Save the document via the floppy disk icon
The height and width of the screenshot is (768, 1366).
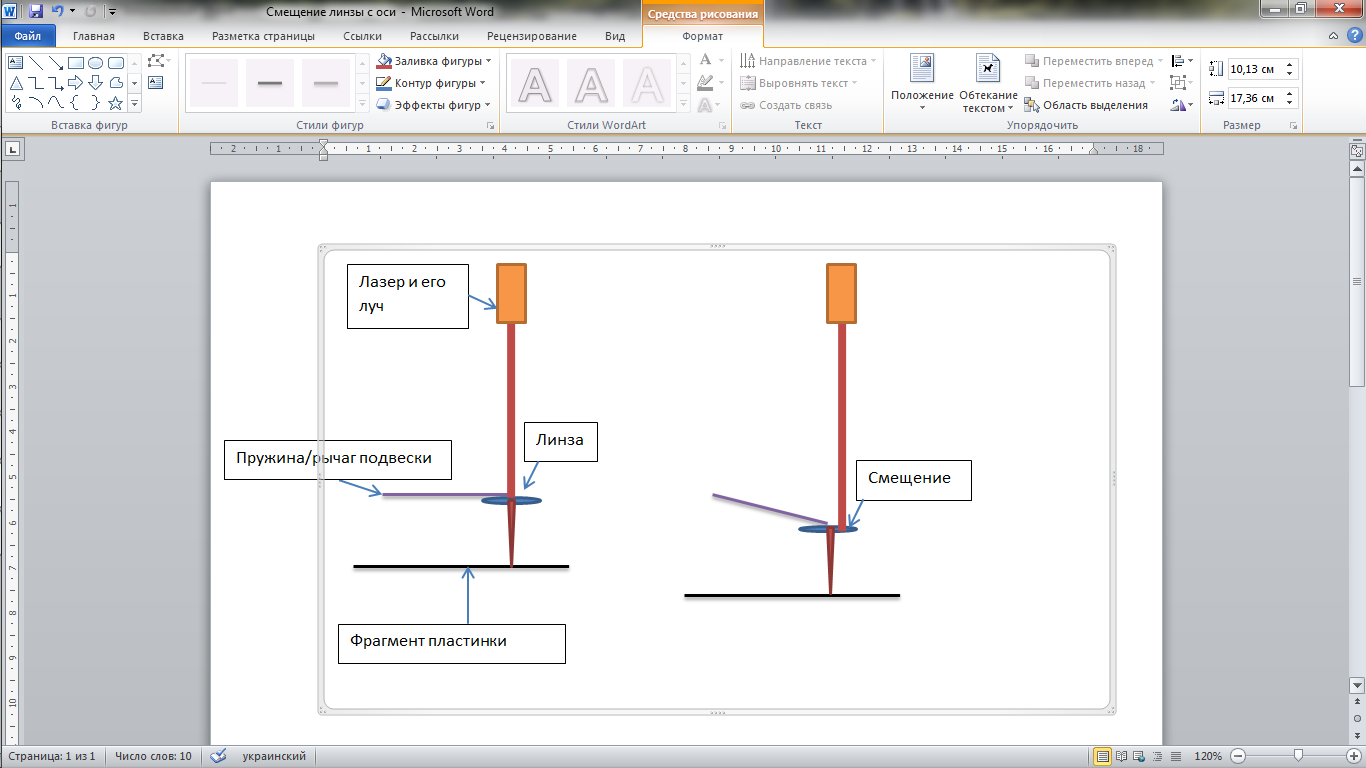(x=36, y=12)
